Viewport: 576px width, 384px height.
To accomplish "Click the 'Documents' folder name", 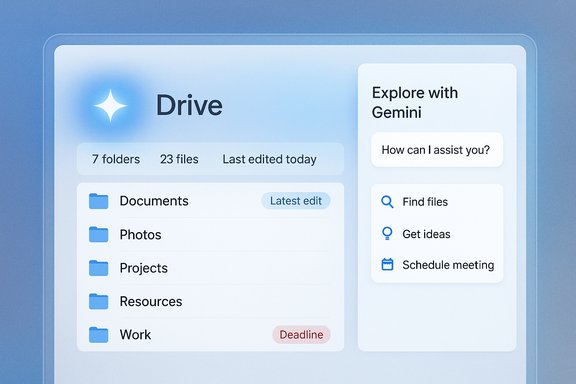I will (154, 201).
